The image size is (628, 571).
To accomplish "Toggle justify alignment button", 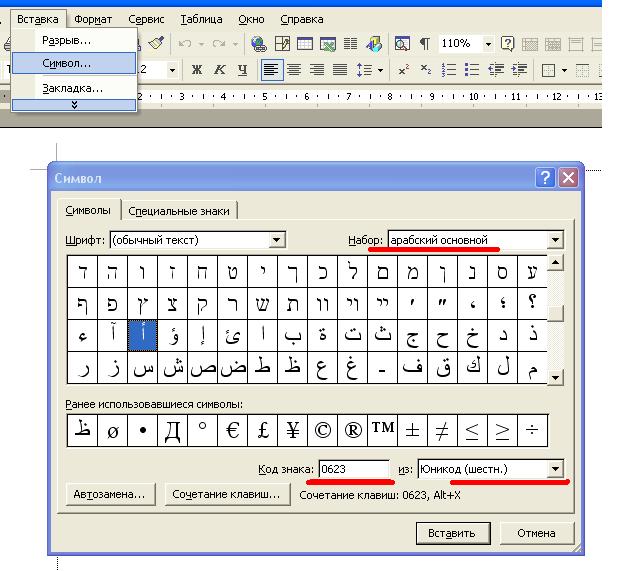I will tap(340, 70).
